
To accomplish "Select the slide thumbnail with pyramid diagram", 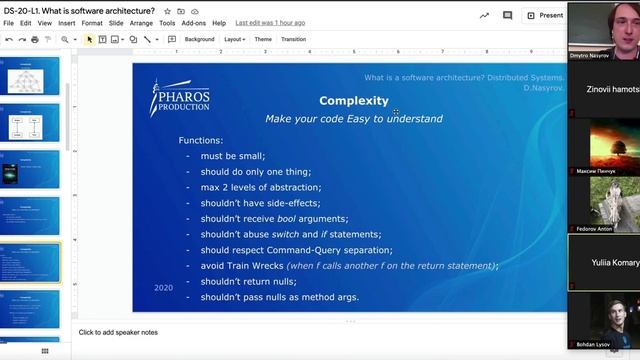I will click(30, 76).
